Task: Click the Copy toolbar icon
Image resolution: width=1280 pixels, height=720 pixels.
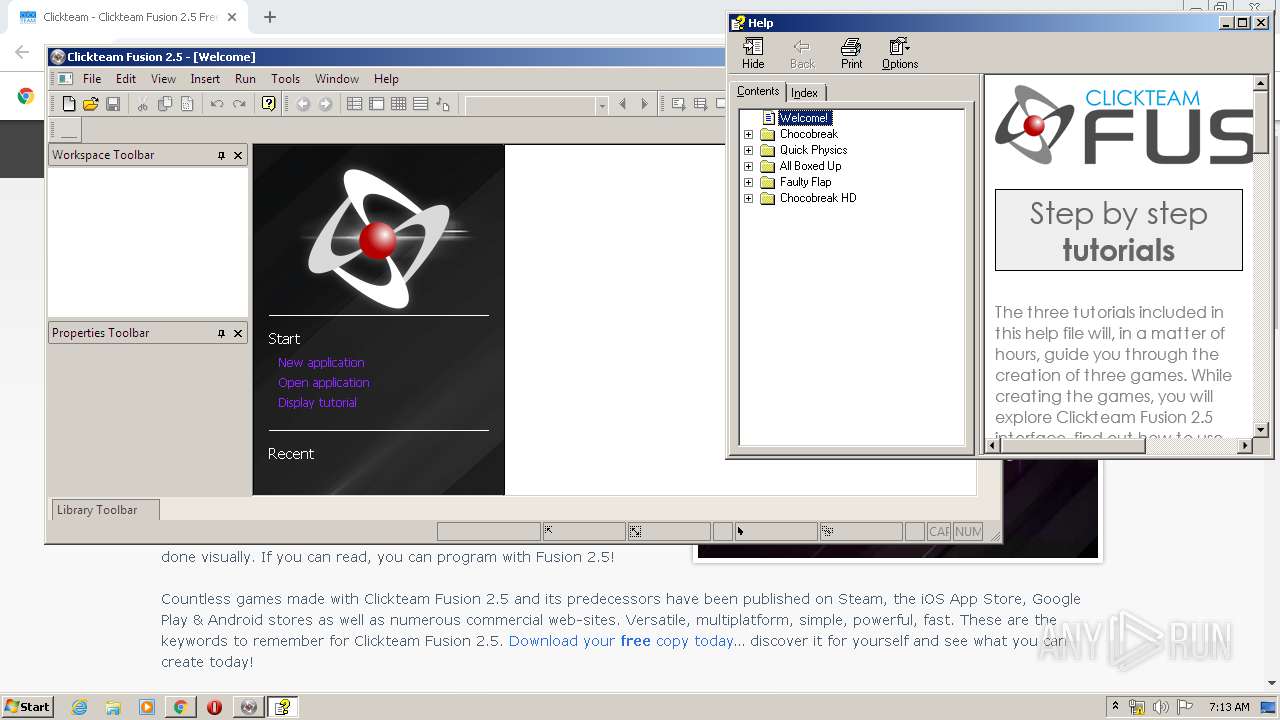Action: point(165,104)
